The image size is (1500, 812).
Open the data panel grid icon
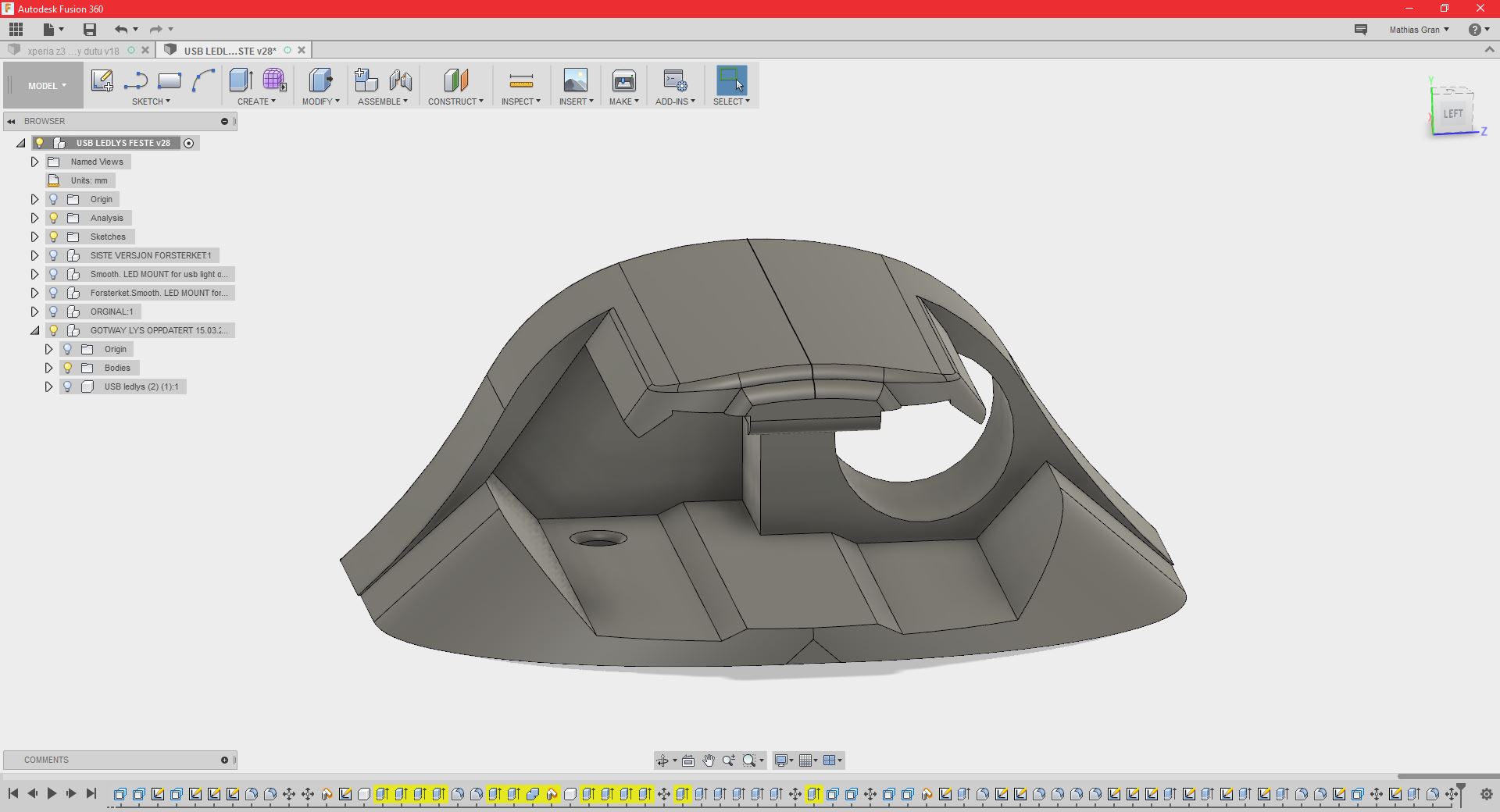click(x=16, y=30)
